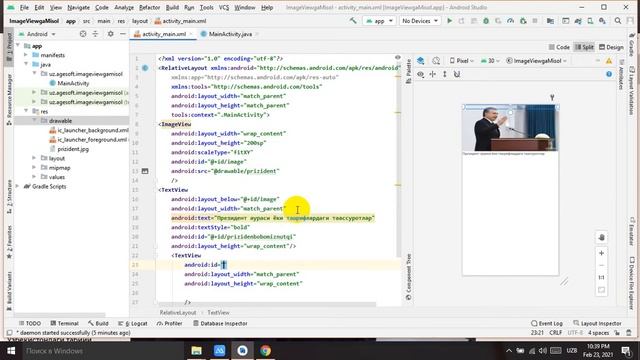This screenshot has height=360, width=640.
Task: Open the Layout Inspector
Action: pyautogui.click(x=597, y=323)
